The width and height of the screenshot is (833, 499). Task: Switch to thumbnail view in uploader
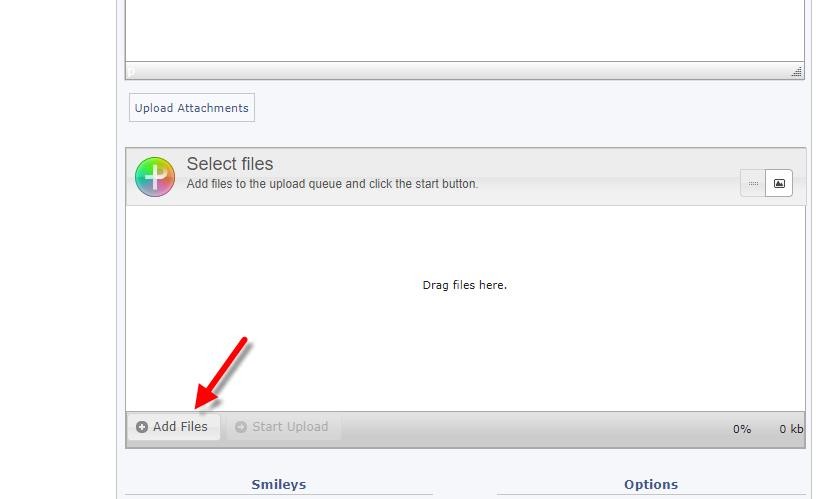(x=779, y=184)
